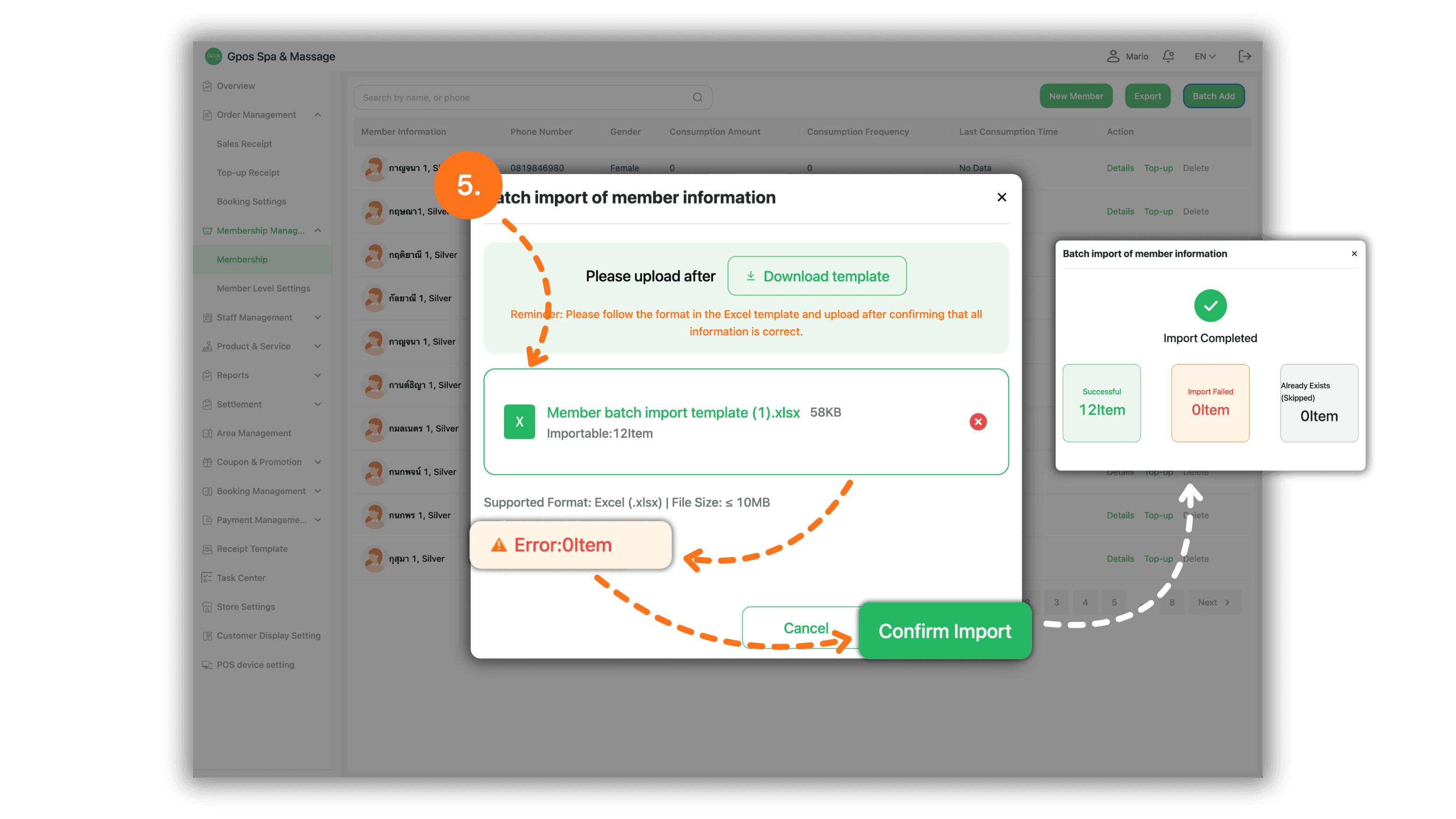Select the Membership menu item
This screenshot has height=819, width=1456.
click(262, 259)
